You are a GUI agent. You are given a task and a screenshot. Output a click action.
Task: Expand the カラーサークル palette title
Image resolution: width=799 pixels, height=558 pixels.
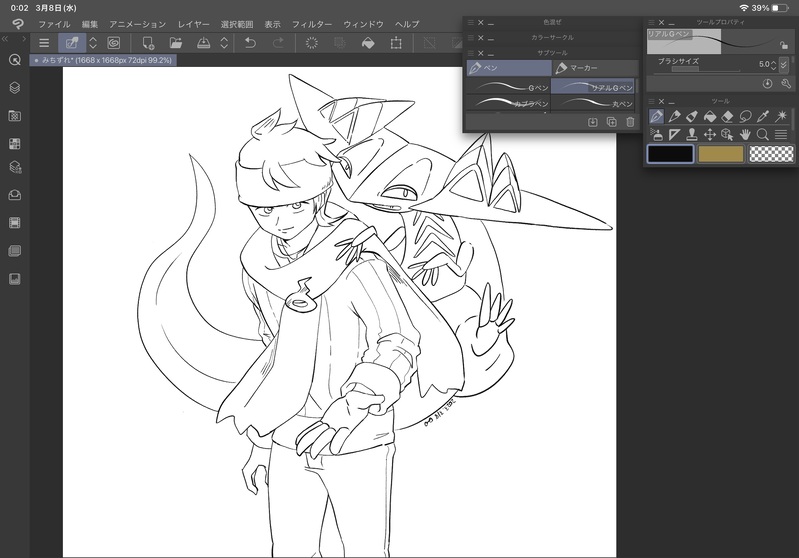pos(552,38)
